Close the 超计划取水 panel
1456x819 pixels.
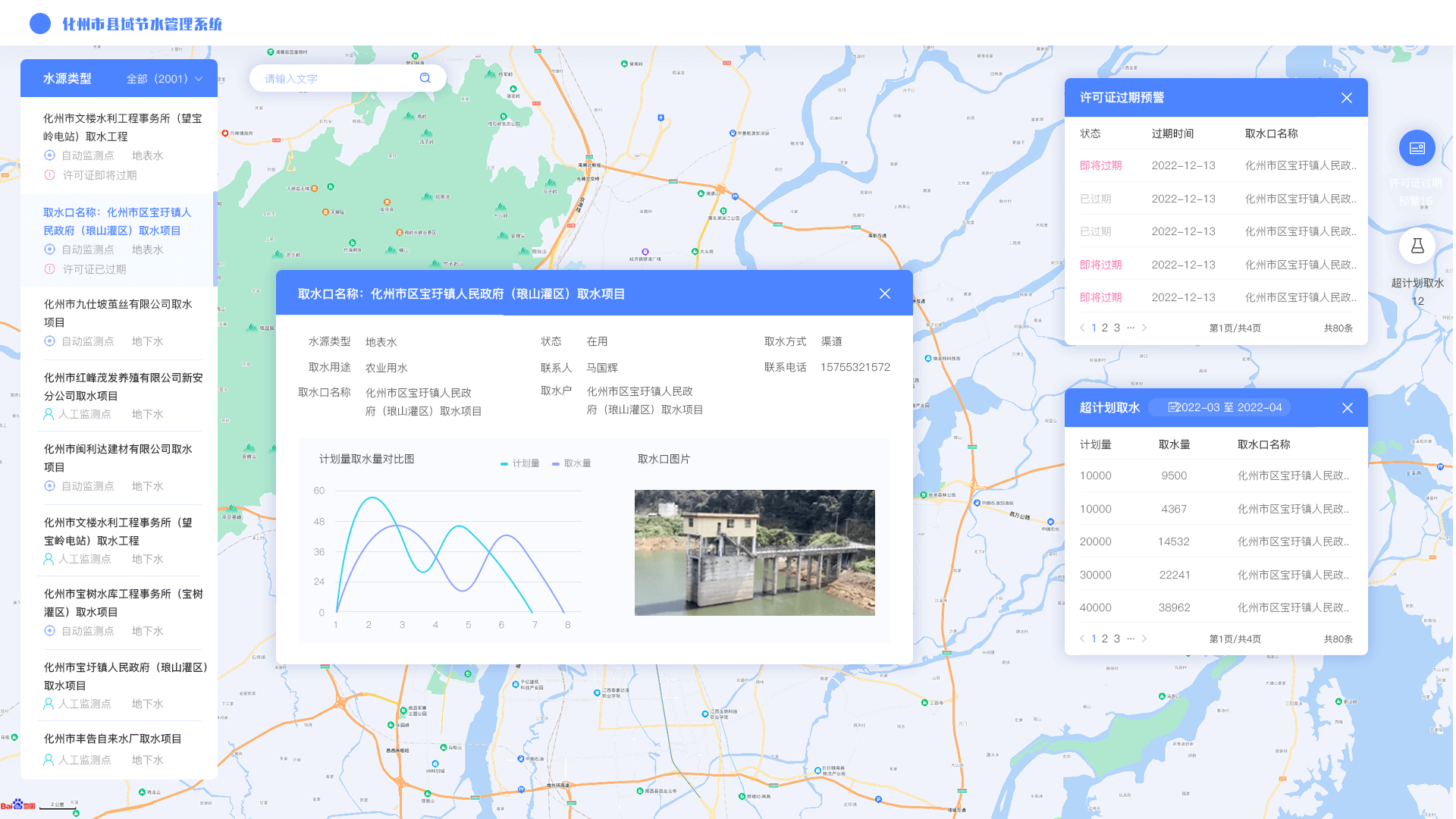pyautogui.click(x=1348, y=408)
